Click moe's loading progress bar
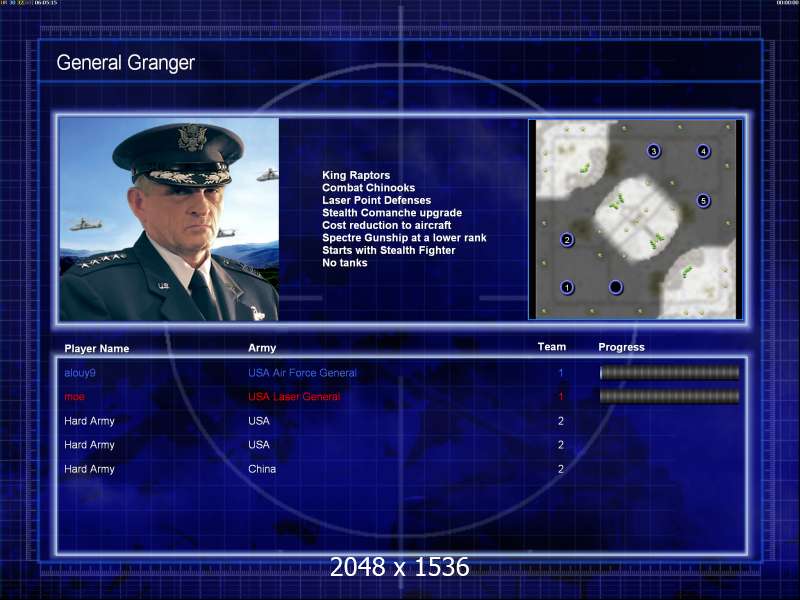 [669, 396]
